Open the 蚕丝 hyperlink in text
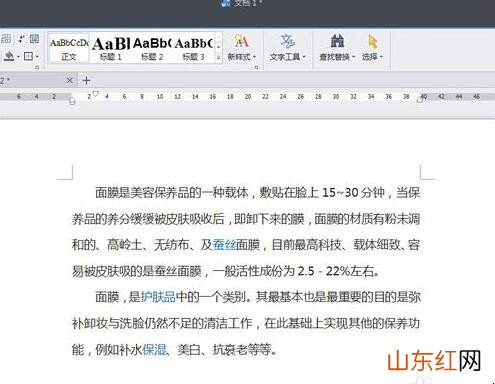Viewport: 495px width, 384px height. pyautogui.click(x=224, y=245)
